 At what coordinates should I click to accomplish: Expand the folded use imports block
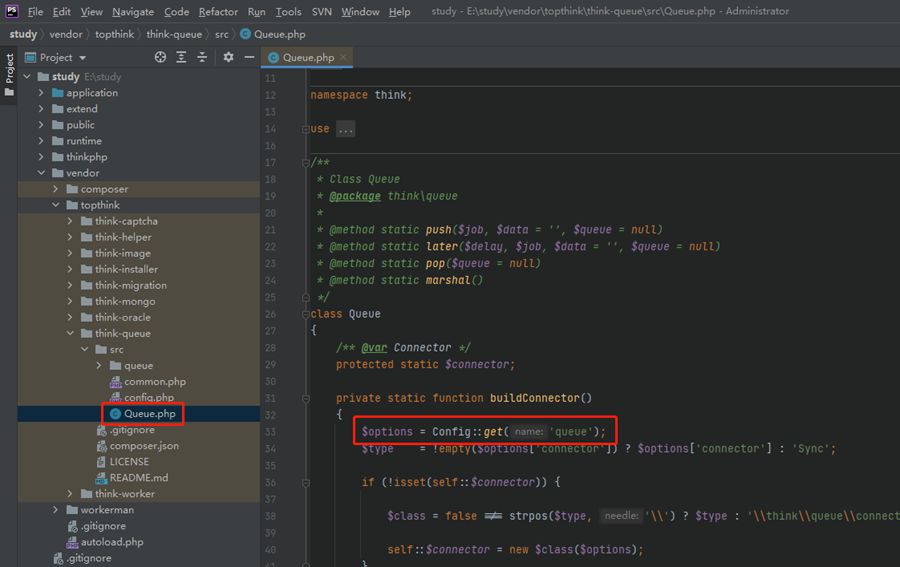point(345,129)
